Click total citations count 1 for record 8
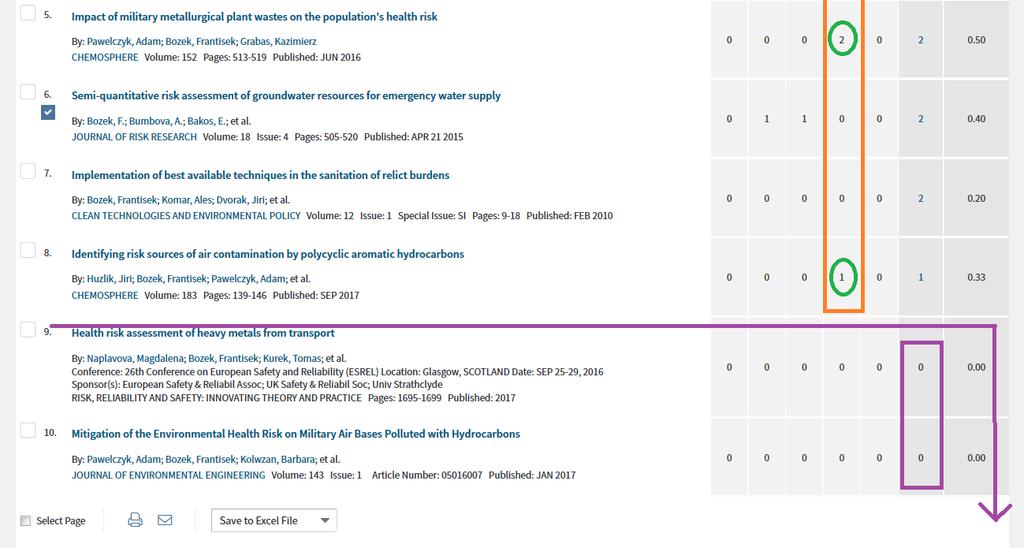1024x548 pixels. click(921, 278)
